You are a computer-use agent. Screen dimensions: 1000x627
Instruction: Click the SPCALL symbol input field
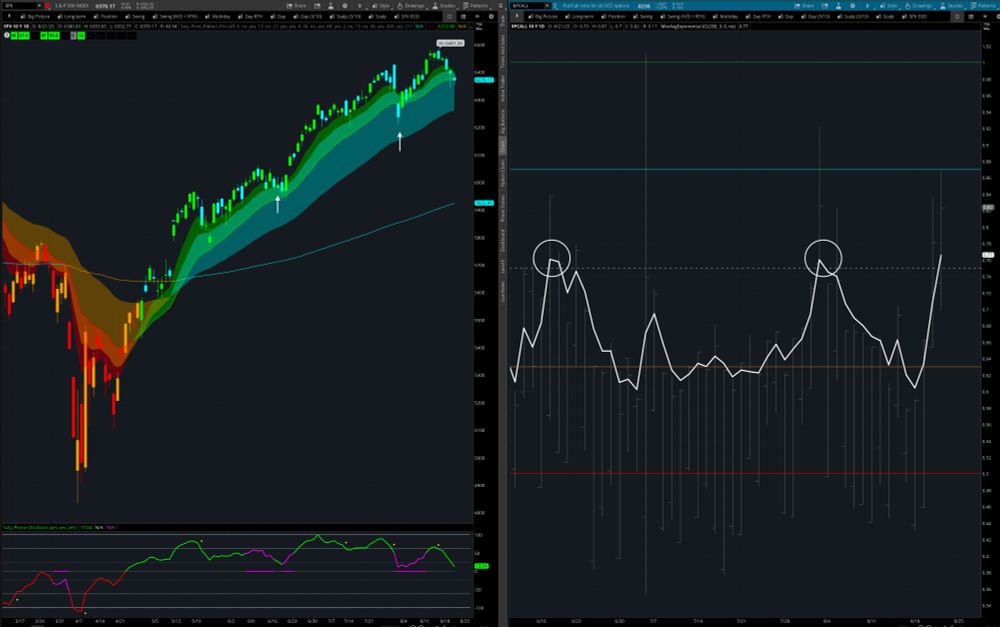(x=527, y=6)
